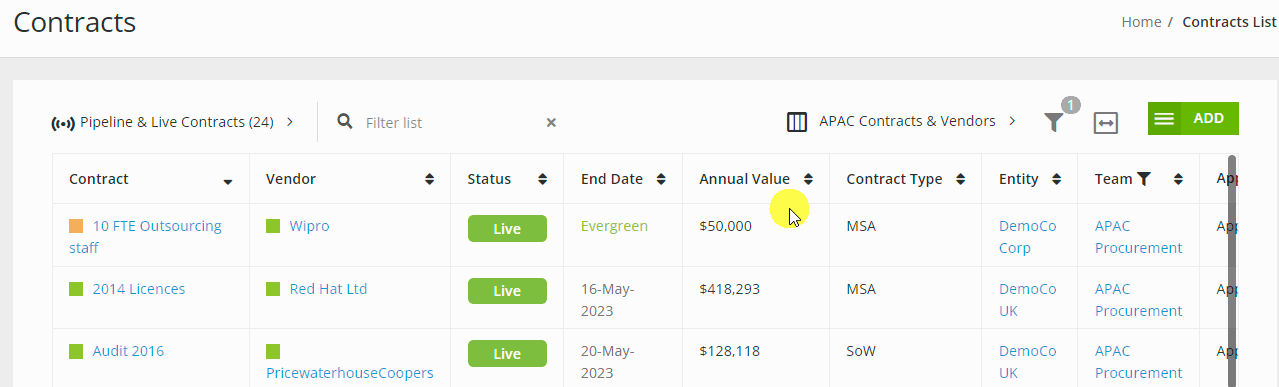Click the search magnifier icon

tap(345, 121)
